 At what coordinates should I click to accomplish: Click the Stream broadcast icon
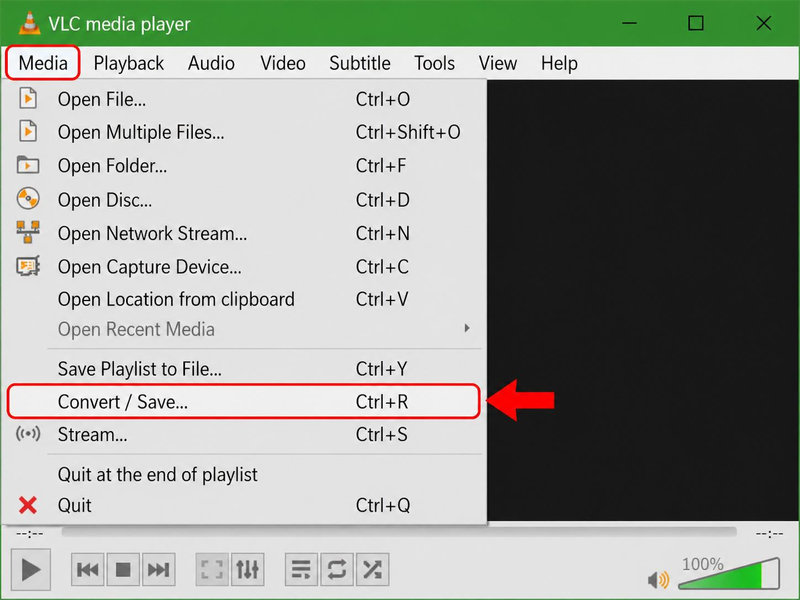(28, 434)
